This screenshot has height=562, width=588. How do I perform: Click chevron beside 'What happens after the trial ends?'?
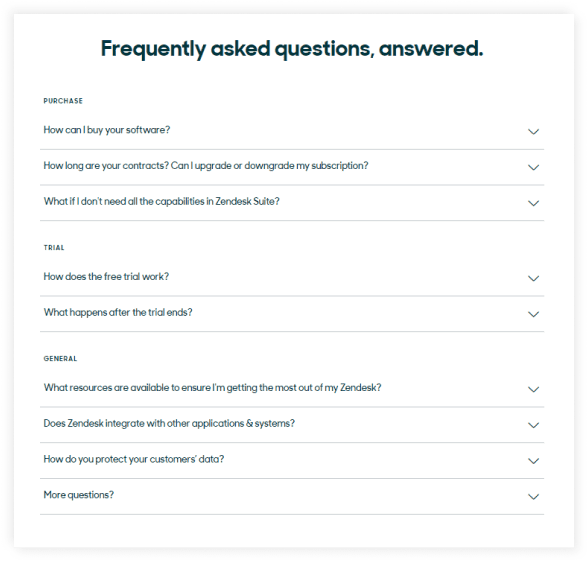click(x=533, y=314)
